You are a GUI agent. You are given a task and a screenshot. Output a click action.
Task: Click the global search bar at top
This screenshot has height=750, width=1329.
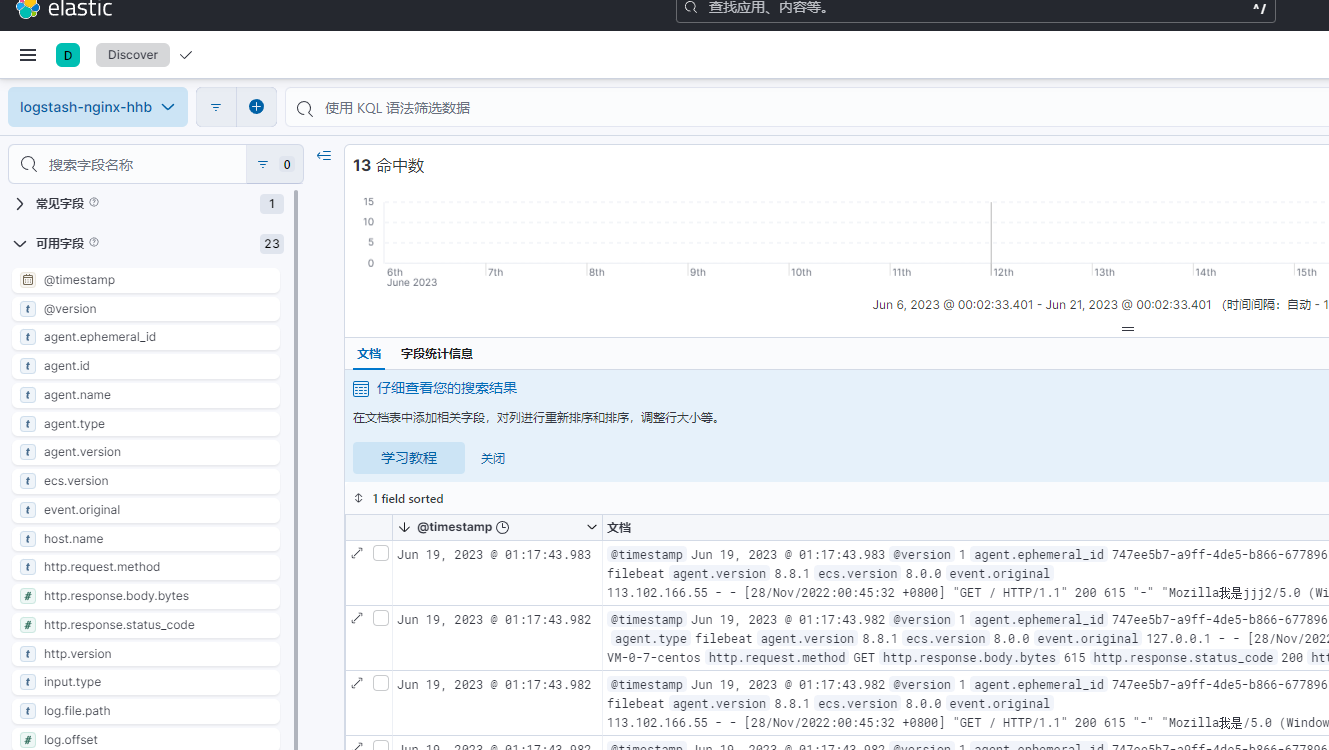coord(976,9)
